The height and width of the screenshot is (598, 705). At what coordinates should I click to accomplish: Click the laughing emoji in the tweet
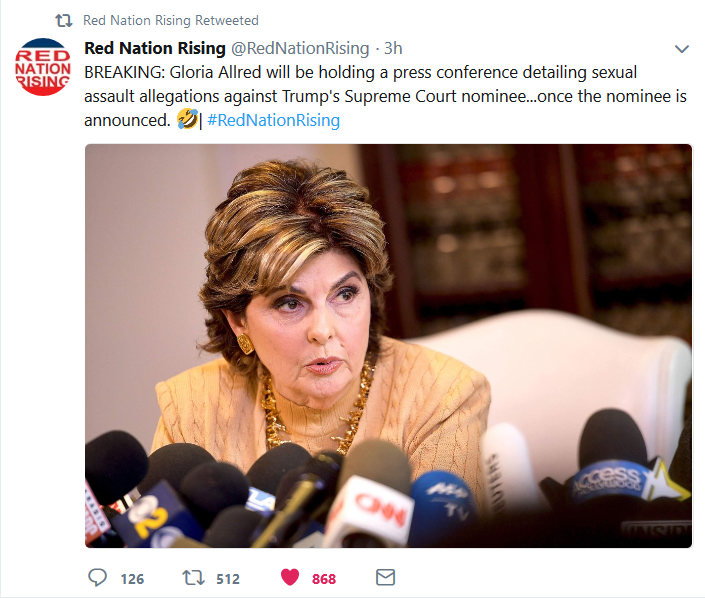(x=186, y=120)
